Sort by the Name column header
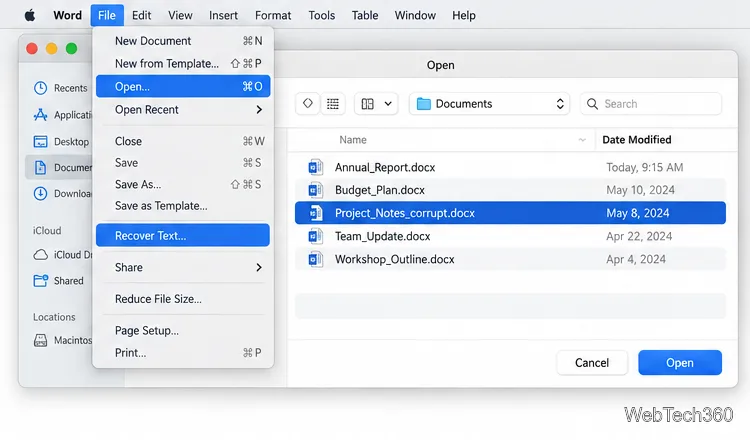 [353, 140]
